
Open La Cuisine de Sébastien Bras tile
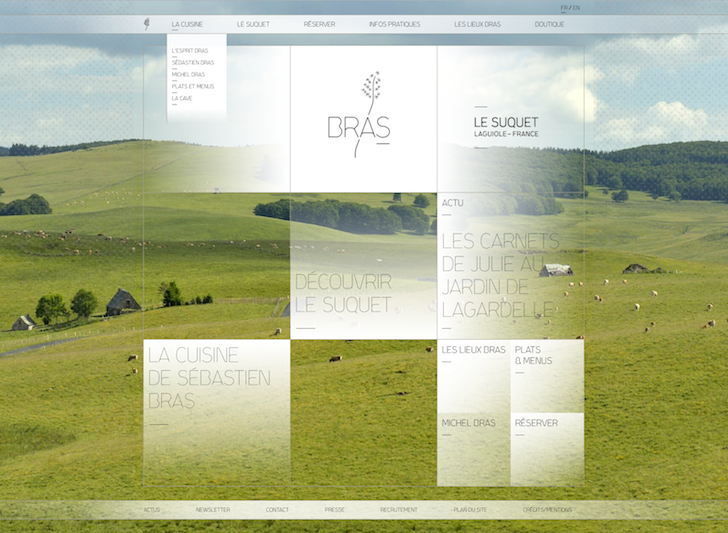pyautogui.click(x=217, y=413)
